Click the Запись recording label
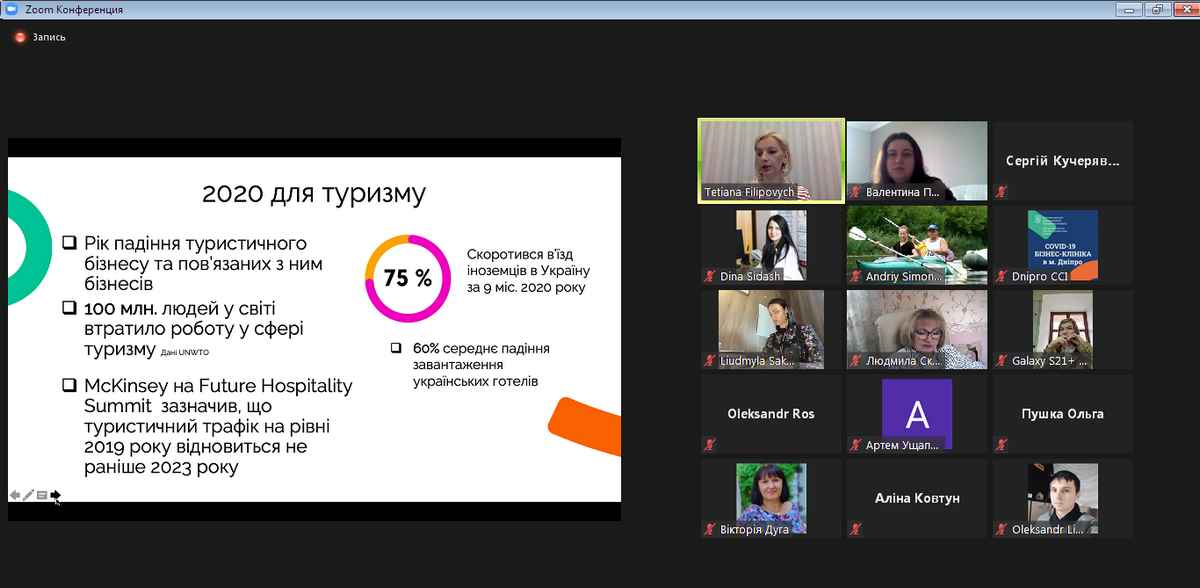The height and width of the screenshot is (588, 1200). click(49, 37)
